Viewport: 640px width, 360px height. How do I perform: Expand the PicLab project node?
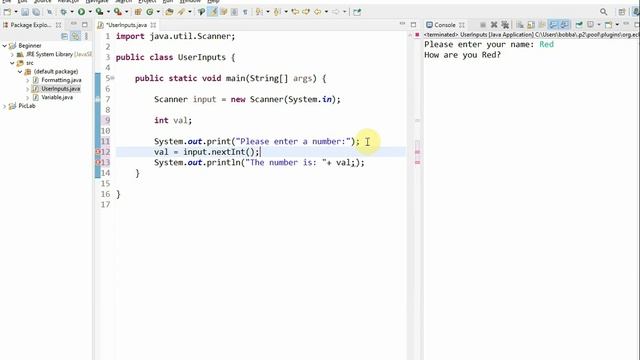click(4, 106)
